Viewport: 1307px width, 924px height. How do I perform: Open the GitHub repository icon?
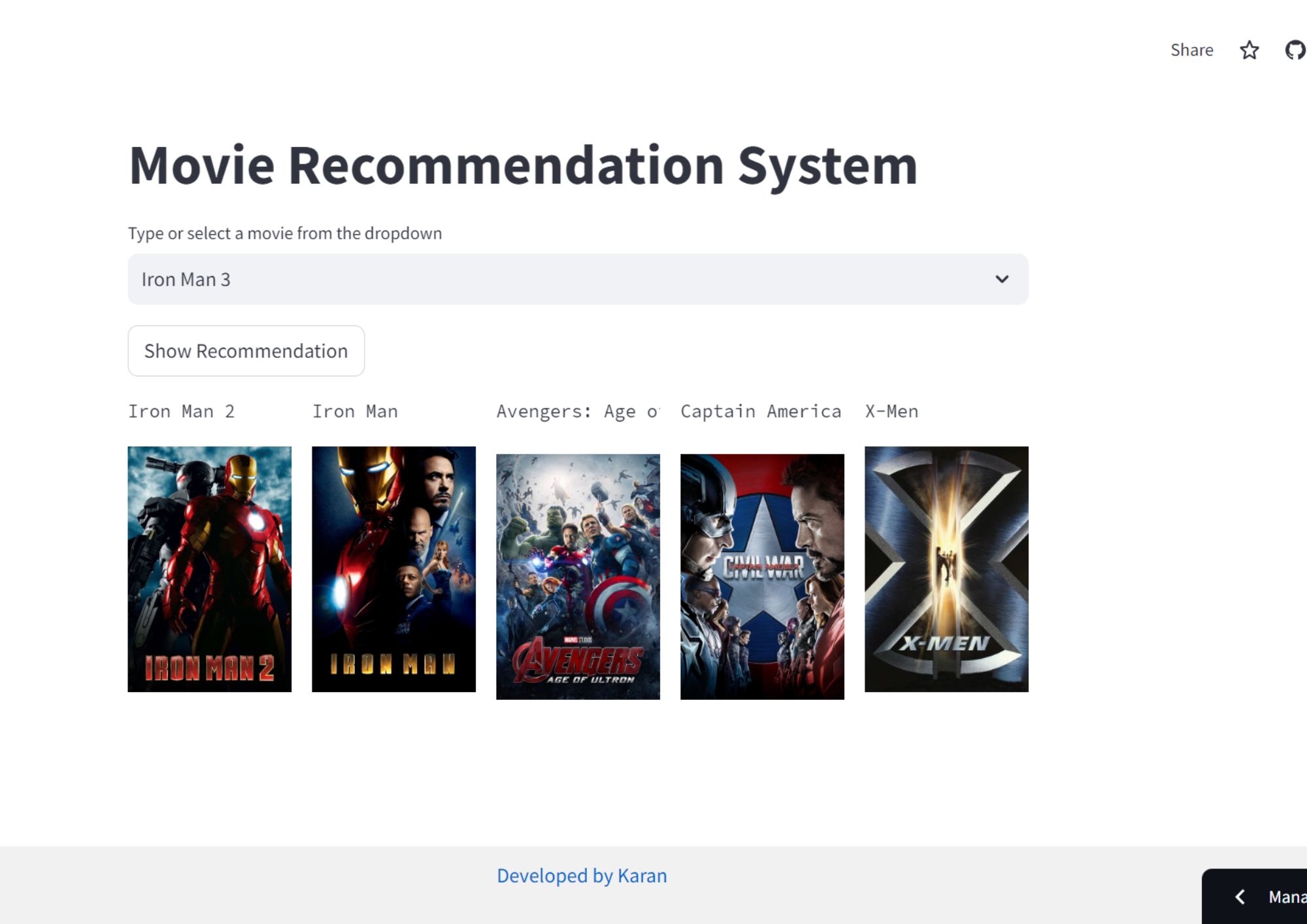(1295, 50)
